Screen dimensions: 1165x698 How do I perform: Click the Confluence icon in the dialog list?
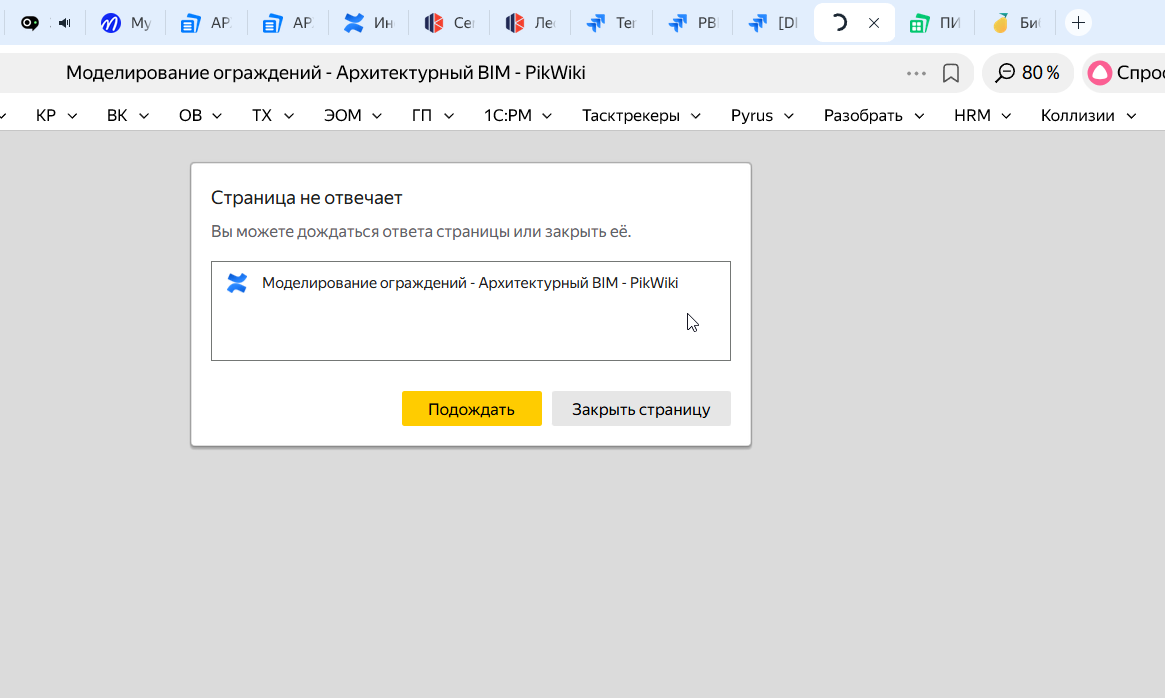click(x=237, y=283)
